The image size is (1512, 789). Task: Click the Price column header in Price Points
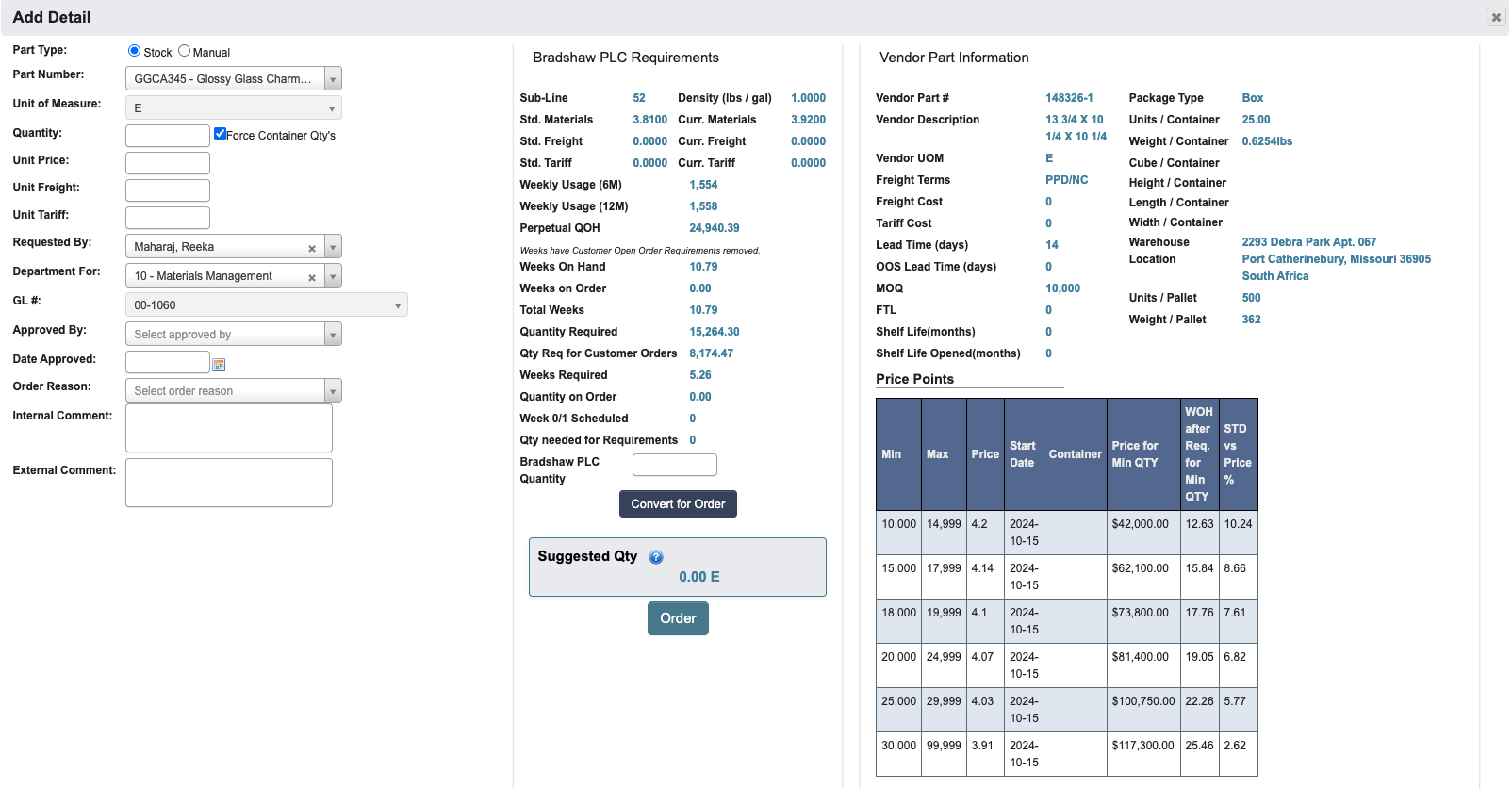[985, 454]
